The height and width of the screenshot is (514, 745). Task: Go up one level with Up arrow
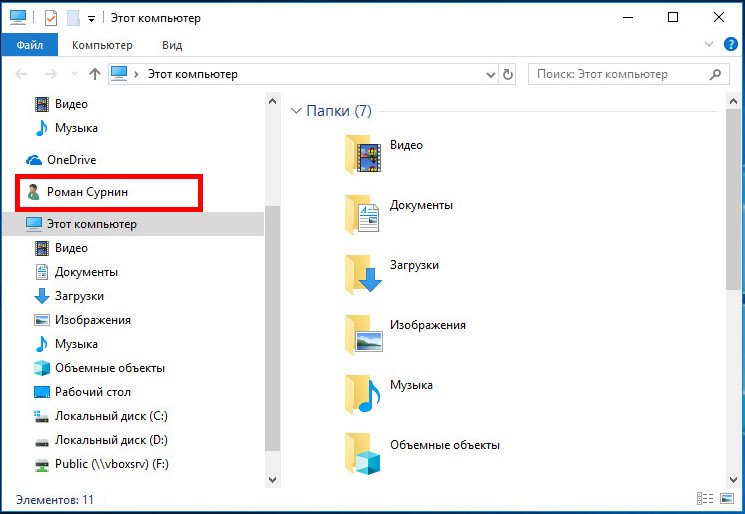[95, 74]
